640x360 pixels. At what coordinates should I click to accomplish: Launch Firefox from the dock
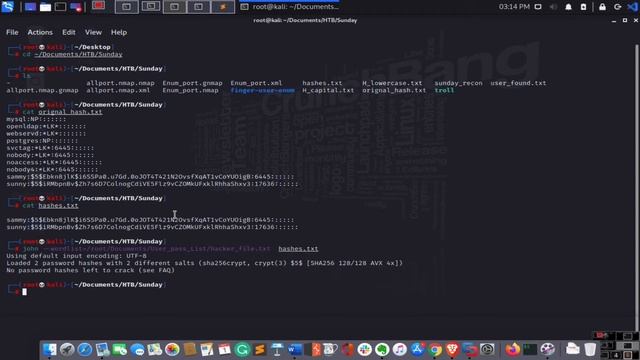513,349
